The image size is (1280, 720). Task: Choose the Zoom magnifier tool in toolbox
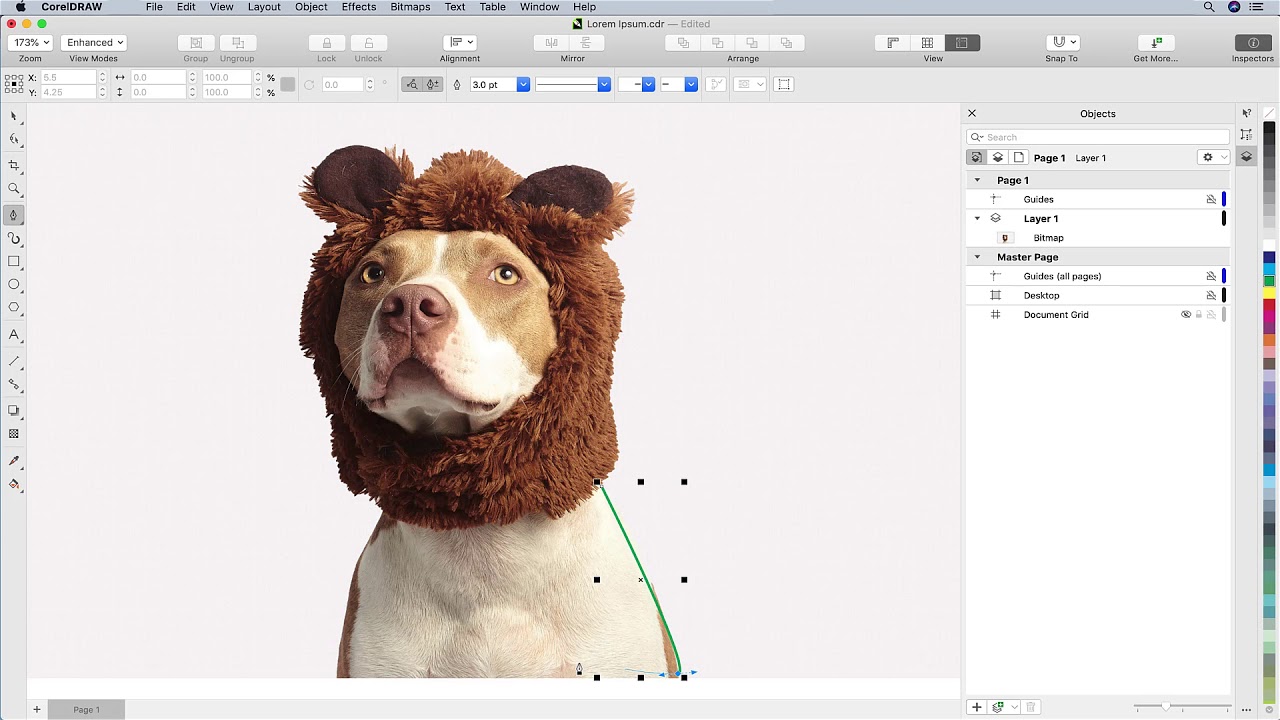click(14, 189)
